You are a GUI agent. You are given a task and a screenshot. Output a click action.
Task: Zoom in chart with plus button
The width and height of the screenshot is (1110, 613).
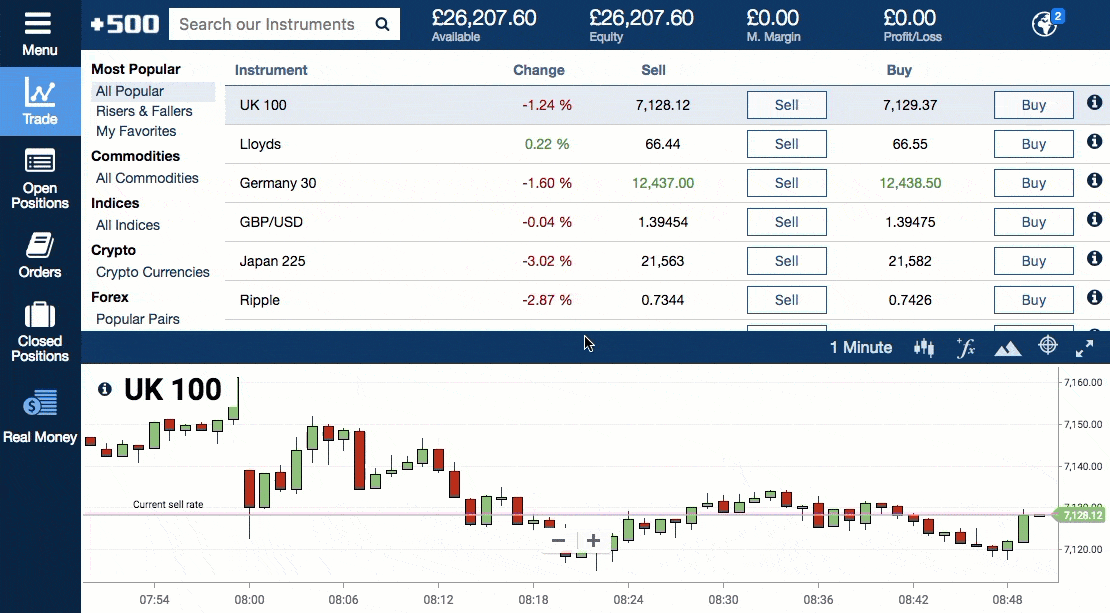coord(593,541)
